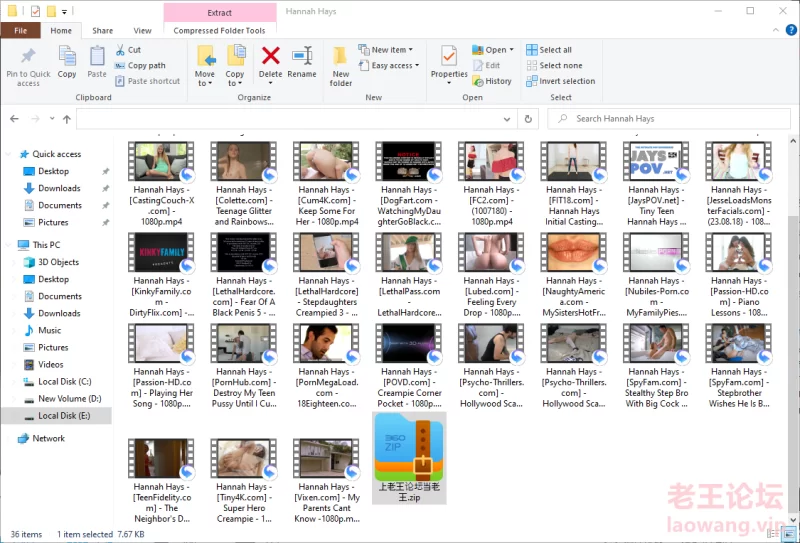Click the Copy icon in the Clipboard group

click(x=67, y=59)
